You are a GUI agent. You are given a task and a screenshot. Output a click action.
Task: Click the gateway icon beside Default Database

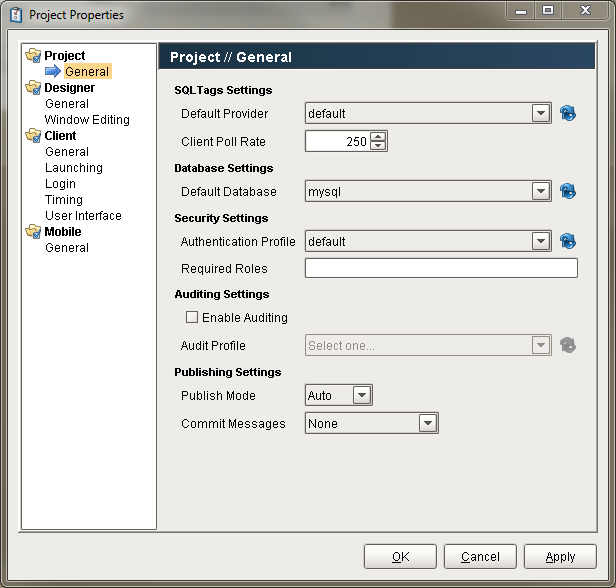(x=568, y=191)
